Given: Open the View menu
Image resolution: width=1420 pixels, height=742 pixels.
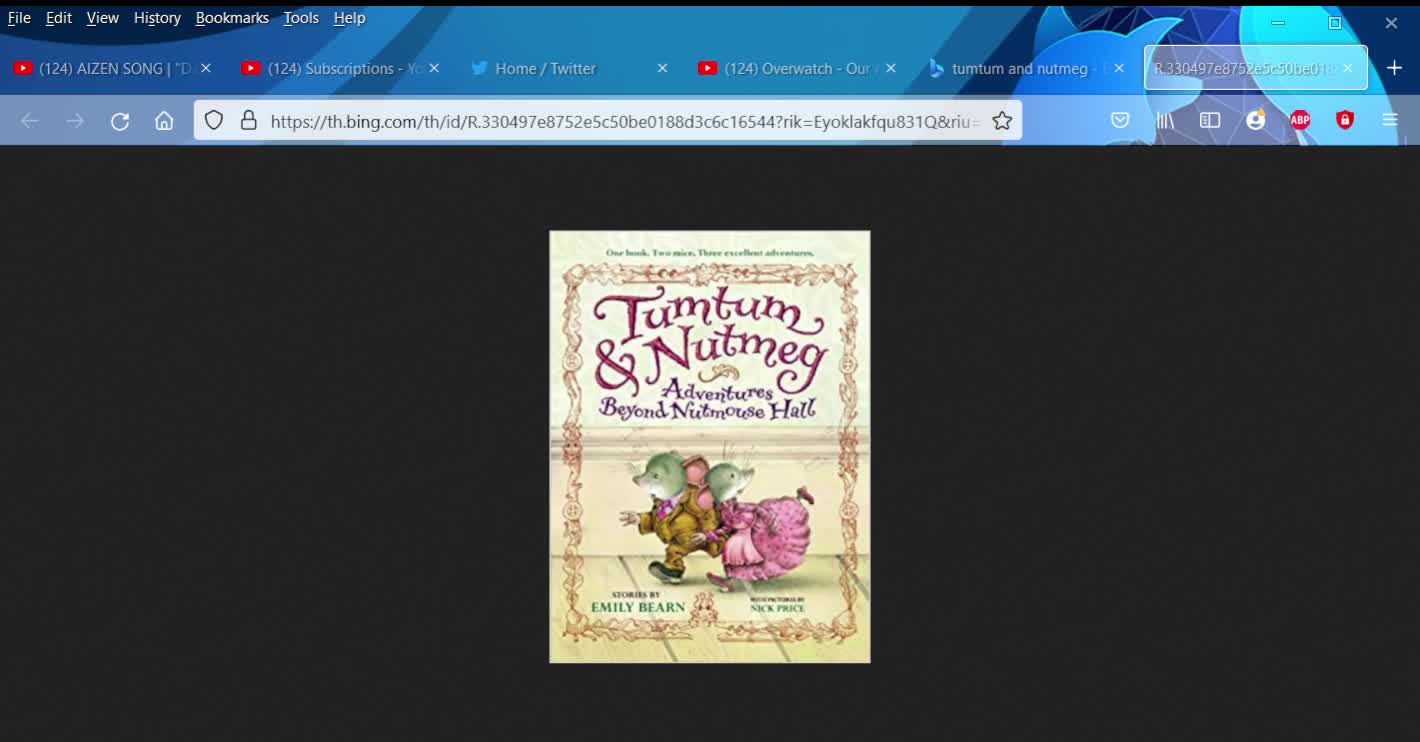Looking at the screenshot, I should 102,18.
